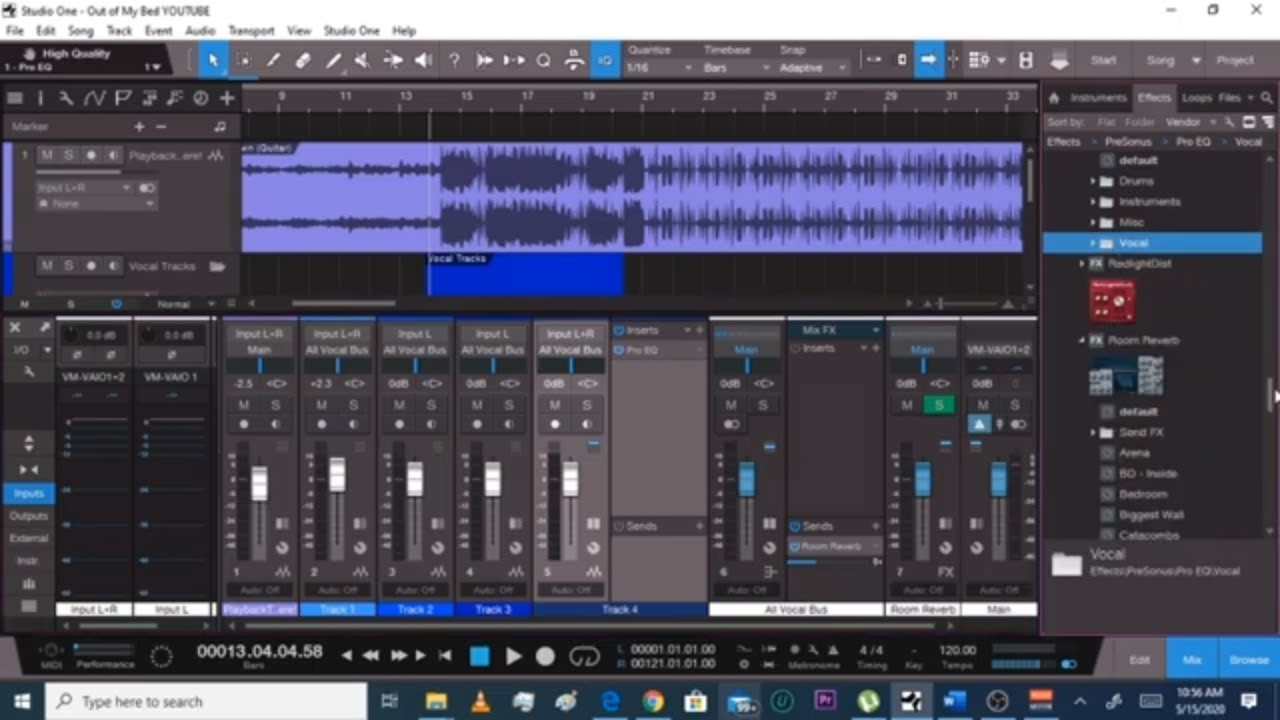Solo the Main output channel
The width and height of the screenshot is (1280, 720).
(x=1014, y=405)
